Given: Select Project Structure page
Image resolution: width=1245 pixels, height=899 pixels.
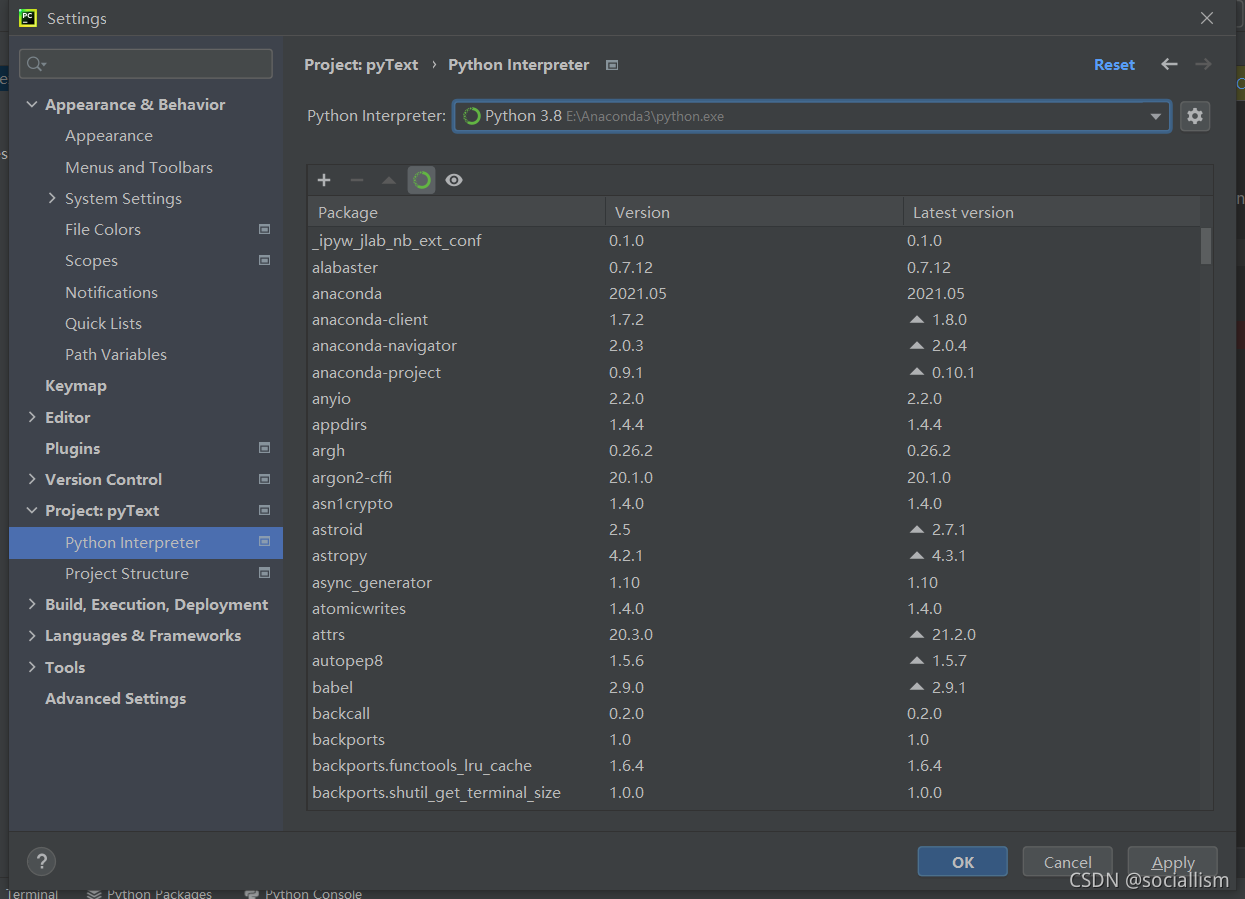Looking at the screenshot, I should tap(127, 573).
